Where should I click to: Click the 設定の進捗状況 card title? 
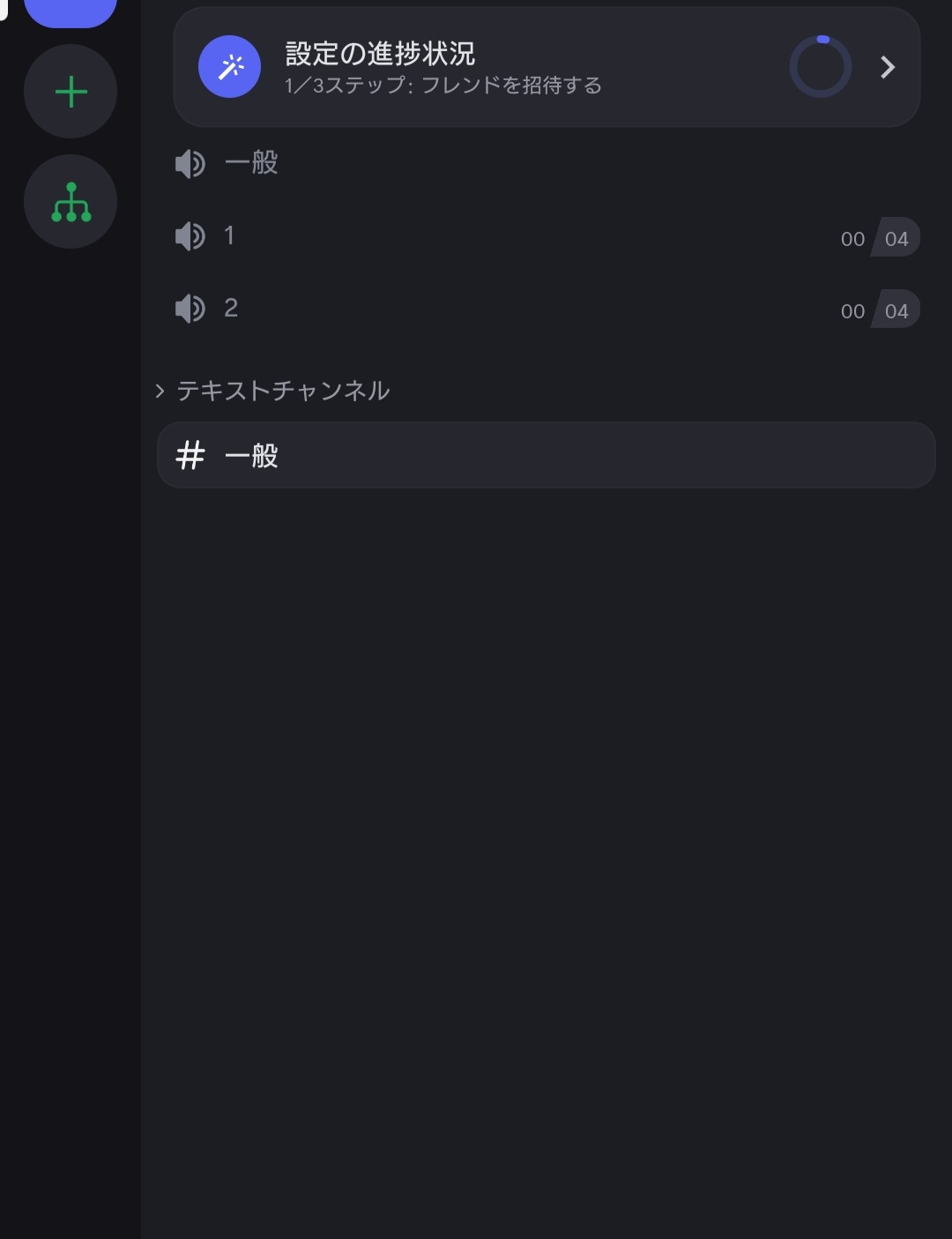[380, 54]
